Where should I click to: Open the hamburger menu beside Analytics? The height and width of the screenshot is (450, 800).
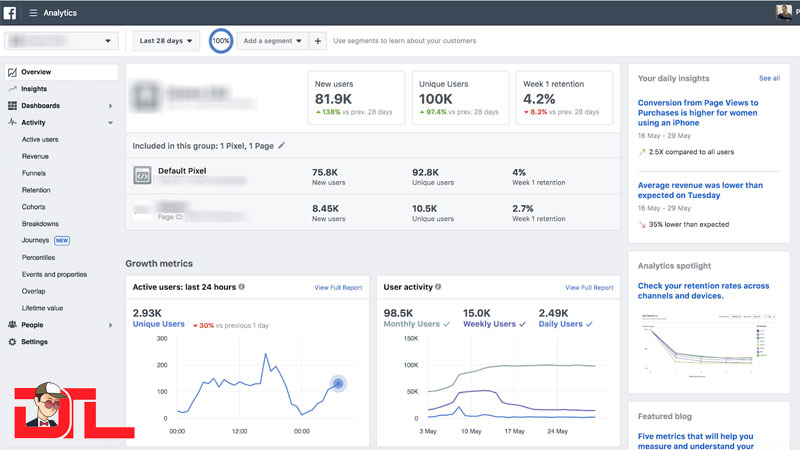point(33,13)
